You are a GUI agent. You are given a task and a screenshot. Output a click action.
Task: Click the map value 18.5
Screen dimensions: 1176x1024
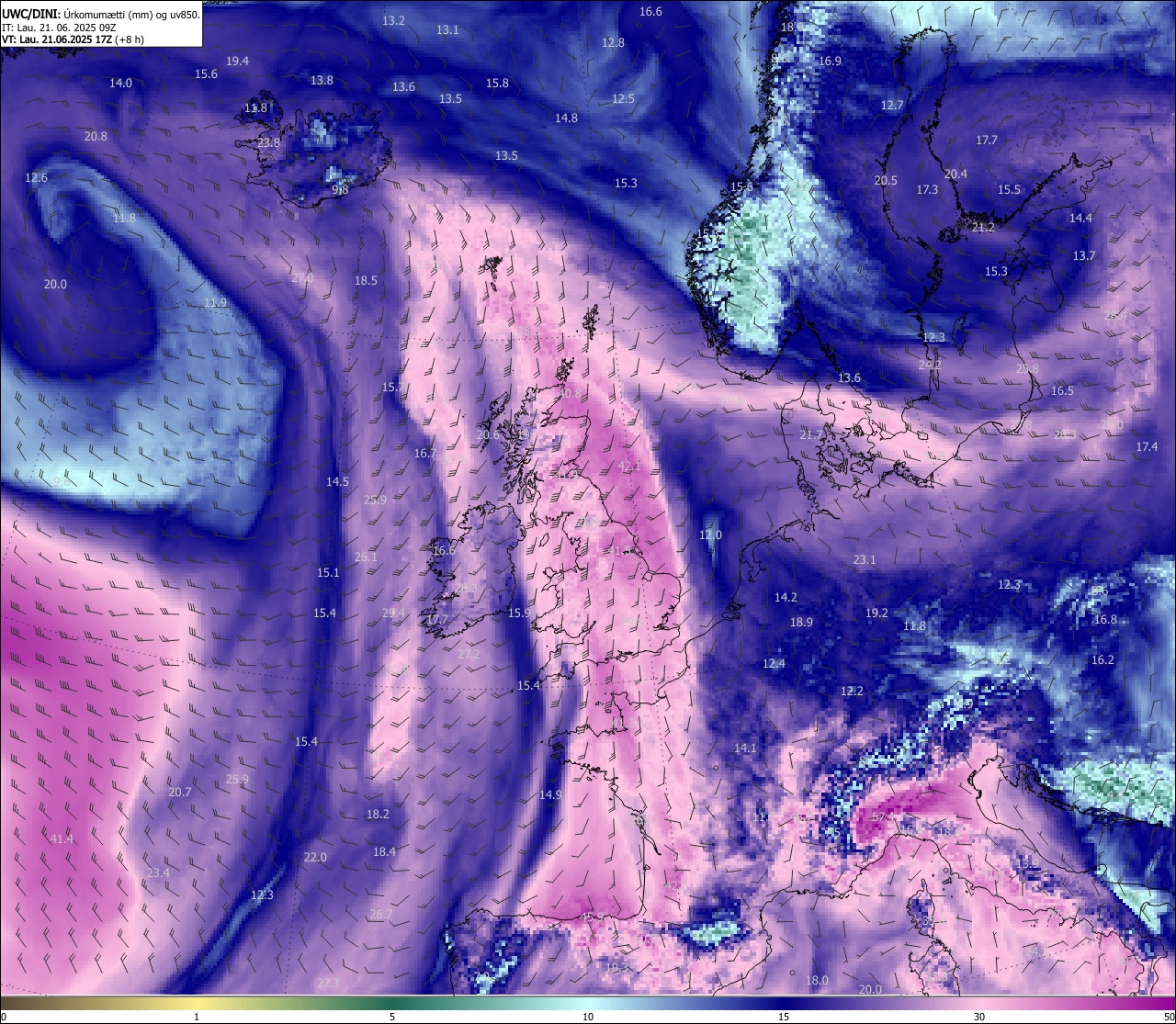click(x=366, y=280)
